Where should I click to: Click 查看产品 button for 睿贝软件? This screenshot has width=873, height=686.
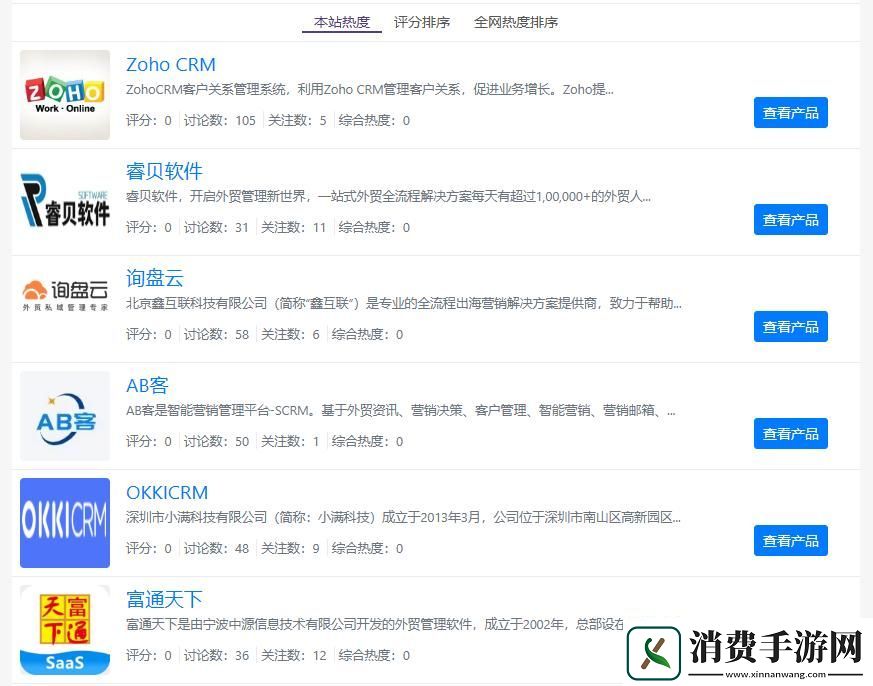click(790, 220)
